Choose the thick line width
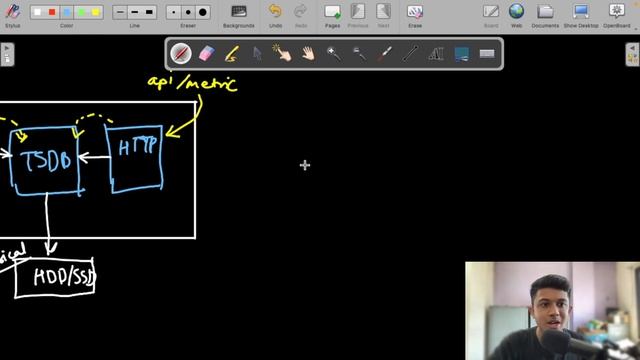Viewport: 640px width, 360px height. coord(149,12)
